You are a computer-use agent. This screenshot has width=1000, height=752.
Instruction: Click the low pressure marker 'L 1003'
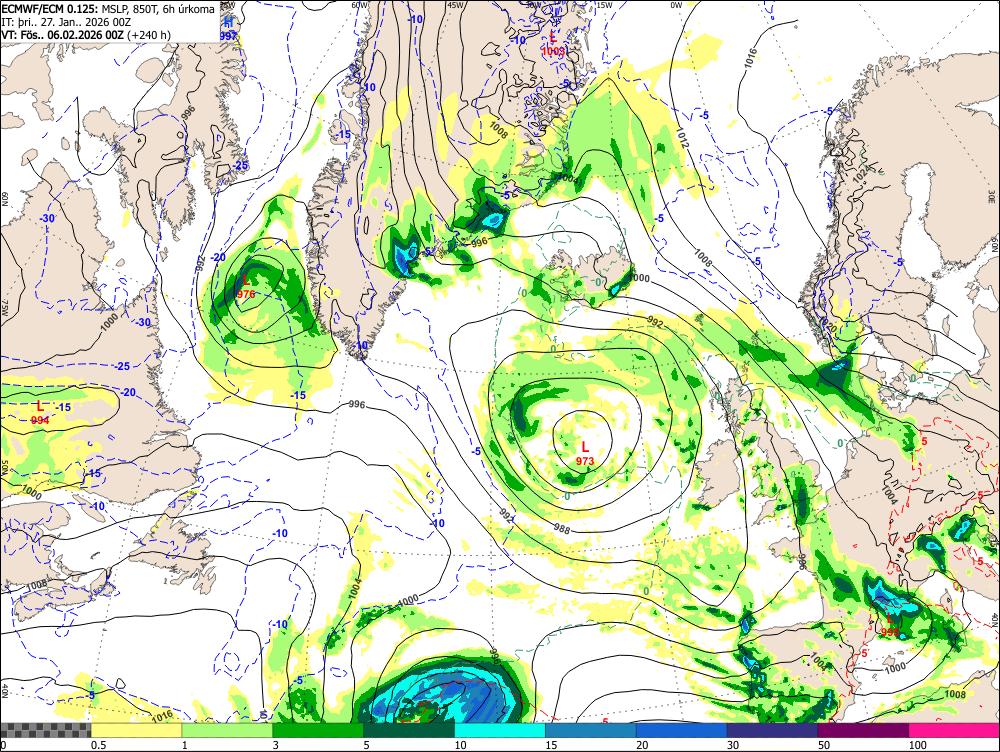553,45
